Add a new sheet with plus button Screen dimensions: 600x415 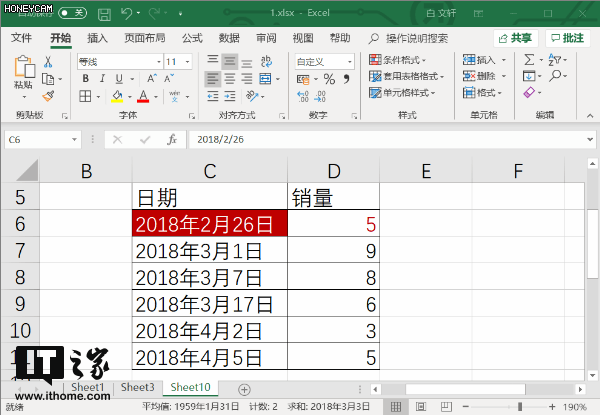pyautogui.click(x=244, y=390)
